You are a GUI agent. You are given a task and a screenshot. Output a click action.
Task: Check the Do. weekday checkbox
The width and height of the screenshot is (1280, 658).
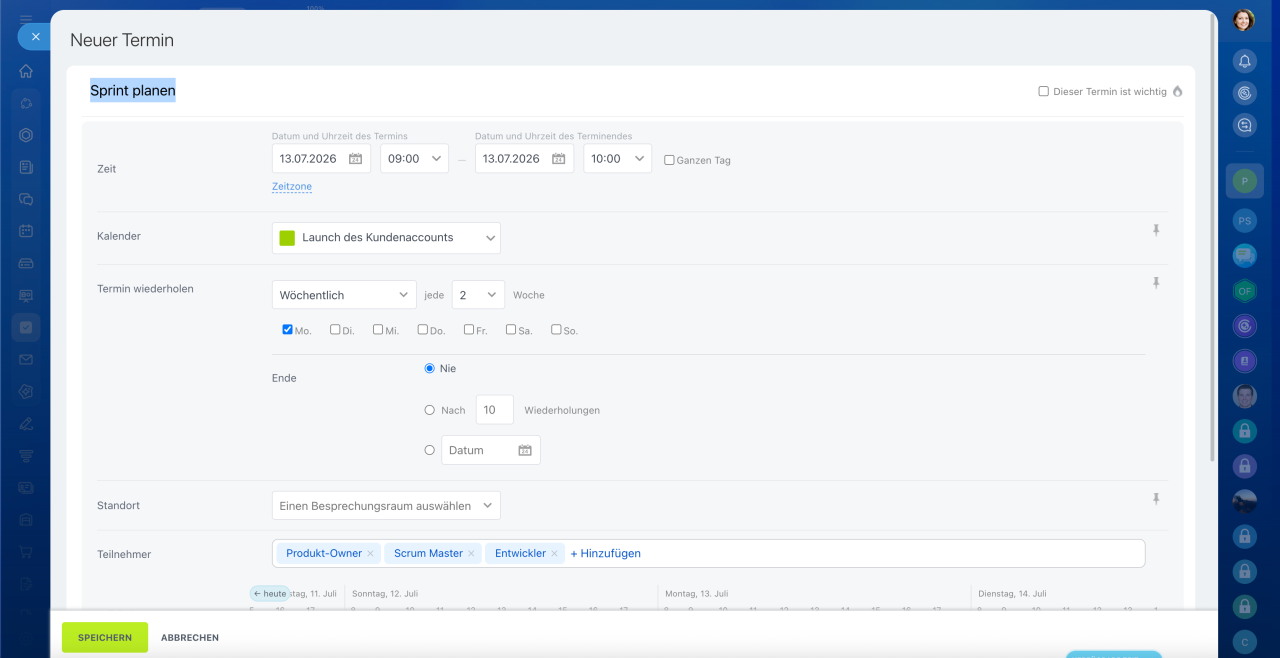[423, 329]
